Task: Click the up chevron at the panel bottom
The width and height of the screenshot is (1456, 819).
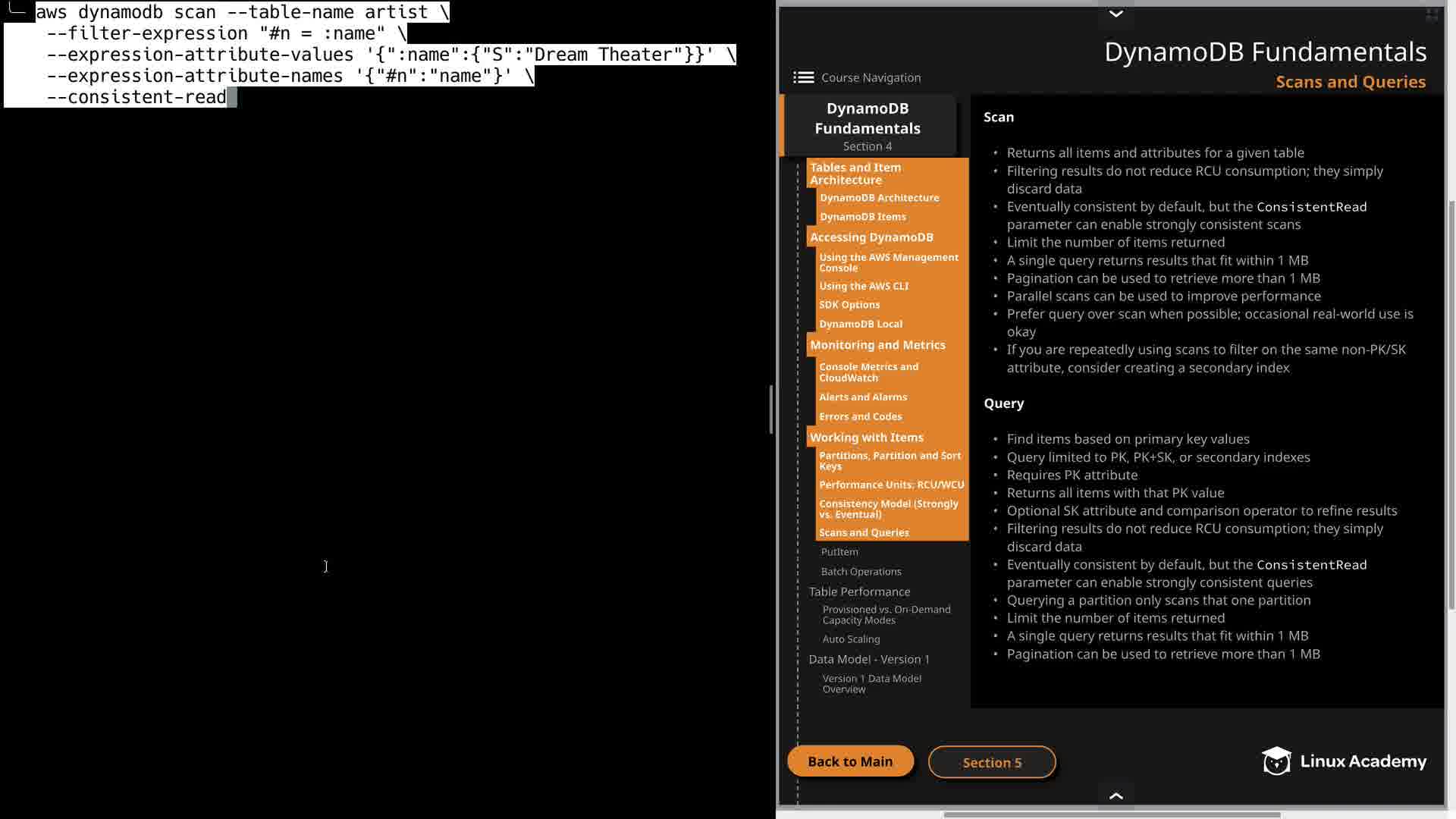Action: 1116,795
